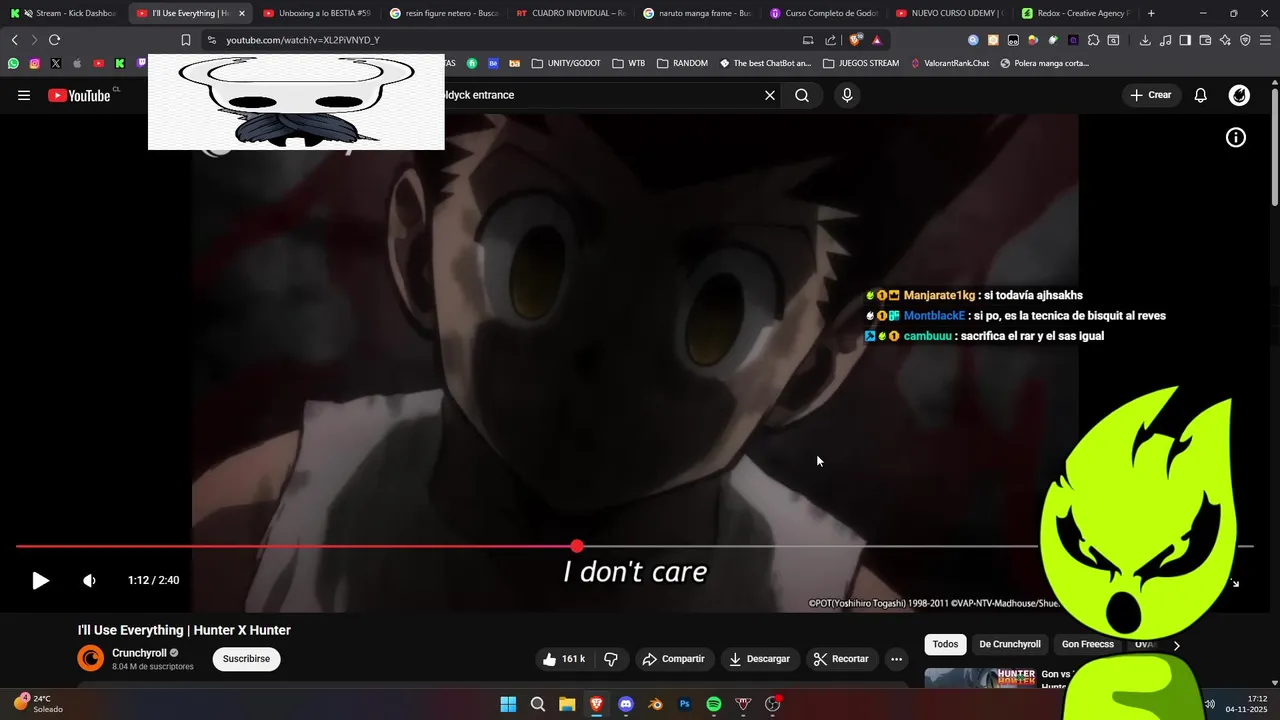The width and height of the screenshot is (1280, 720).
Task: Select the Gon Freecss filter chip
Action: coord(1088,644)
